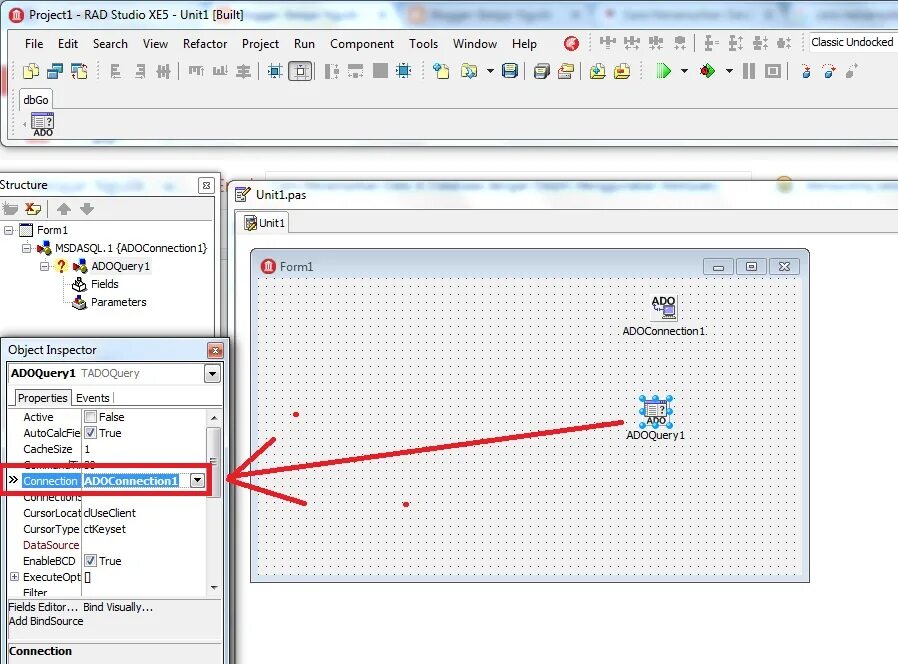The height and width of the screenshot is (664, 898).
Task: Open the Classic Undocked layout combo box
Action: 852,42
